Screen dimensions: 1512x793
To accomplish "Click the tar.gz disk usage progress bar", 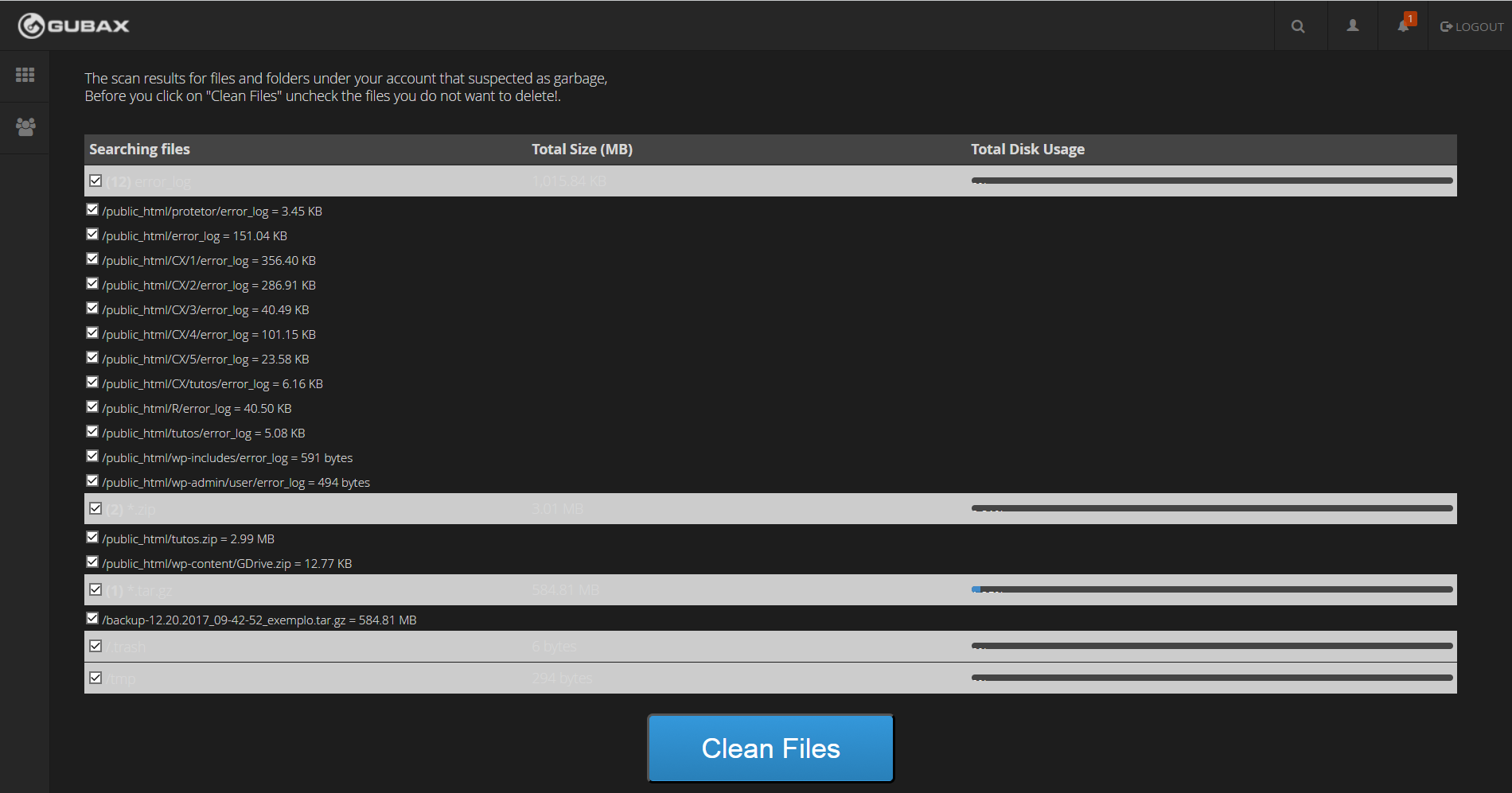I will (x=1211, y=589).
